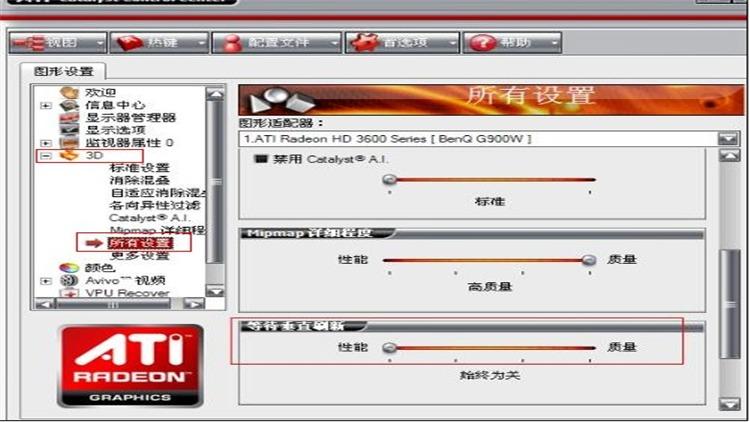
Task: Select the 图形设置 tab
Action: pos(63,71)
